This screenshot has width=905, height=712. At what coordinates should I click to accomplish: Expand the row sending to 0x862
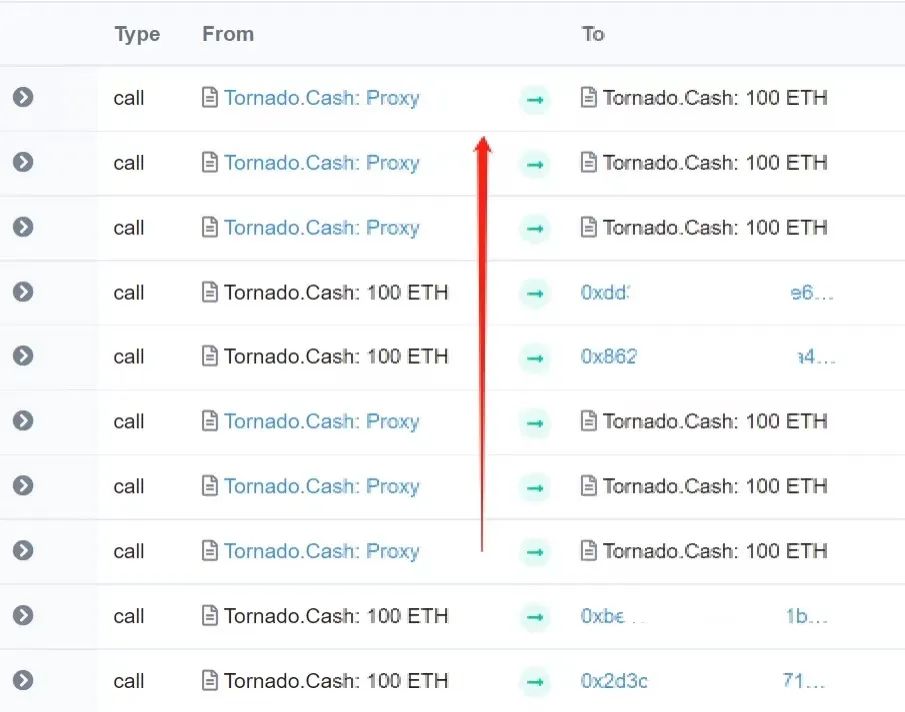22,357
